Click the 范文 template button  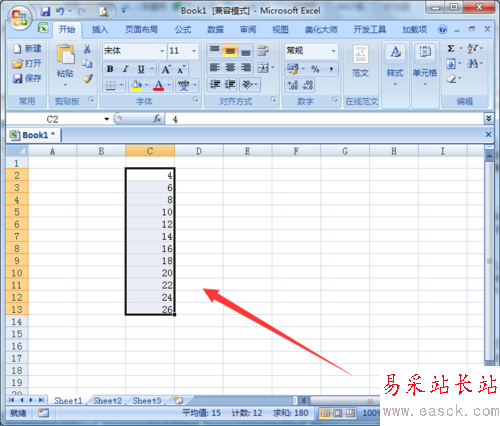(x=361, y=61)
